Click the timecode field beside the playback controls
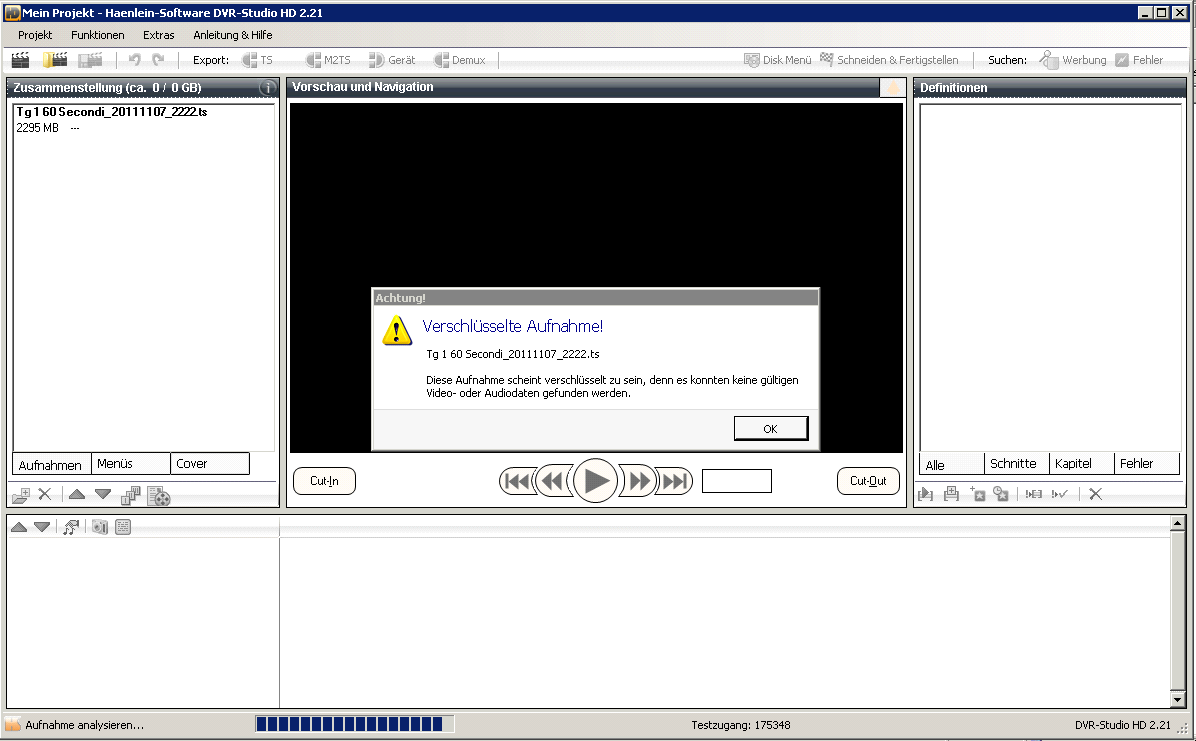The width and height of the screenshot is (1196, 741). point(736,481)
